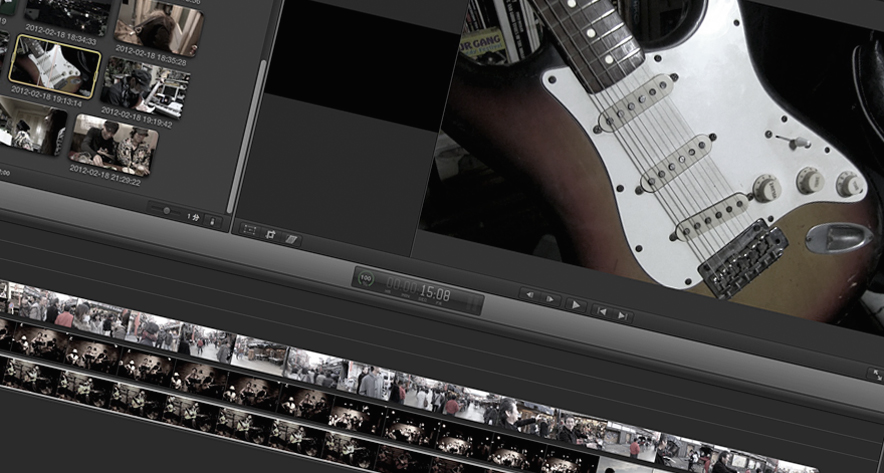
Task: Select the clip thumbnail dated 21:29:22
Action: [x=113, y=144]
